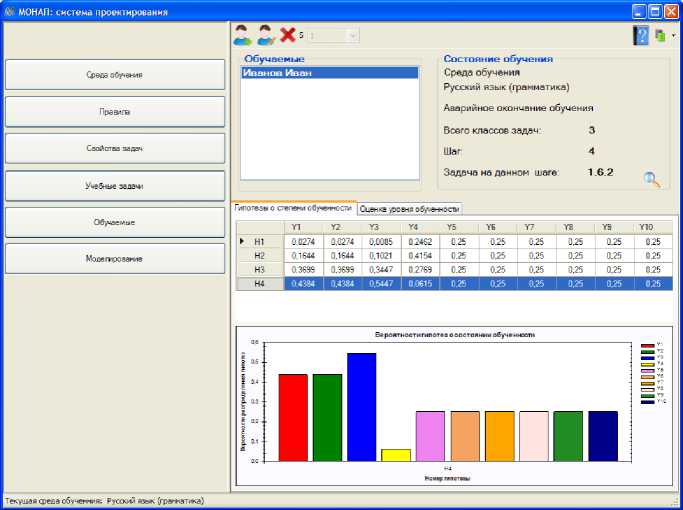The image size is (683, 510).
Task: Click cell 0,3447 in row H3
Action: 381,270
